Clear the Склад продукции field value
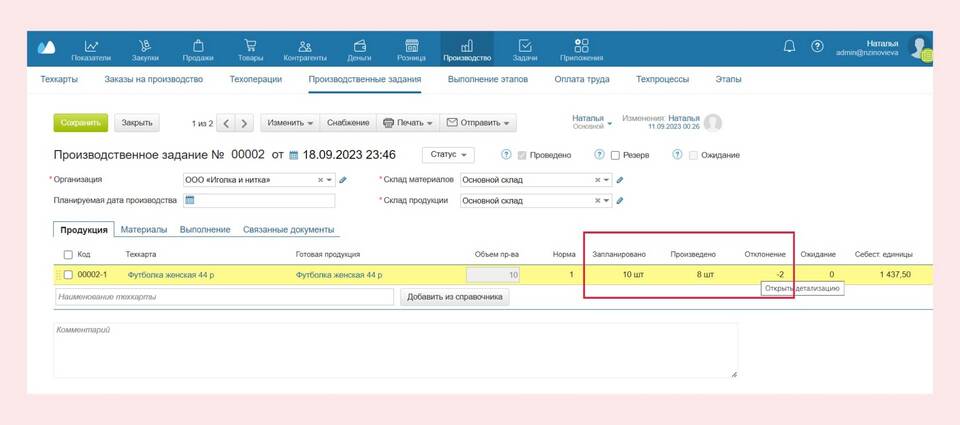The height and width of the screenshot is (425, 960). (598, 201)
